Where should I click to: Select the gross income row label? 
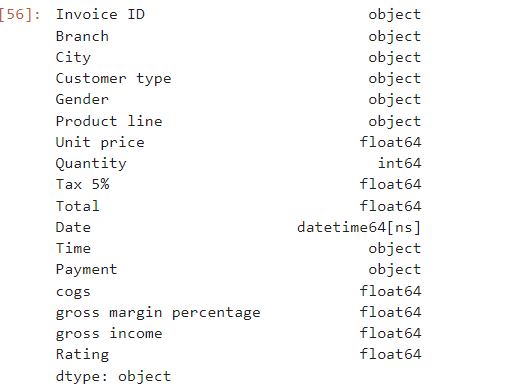pos(109,333)
